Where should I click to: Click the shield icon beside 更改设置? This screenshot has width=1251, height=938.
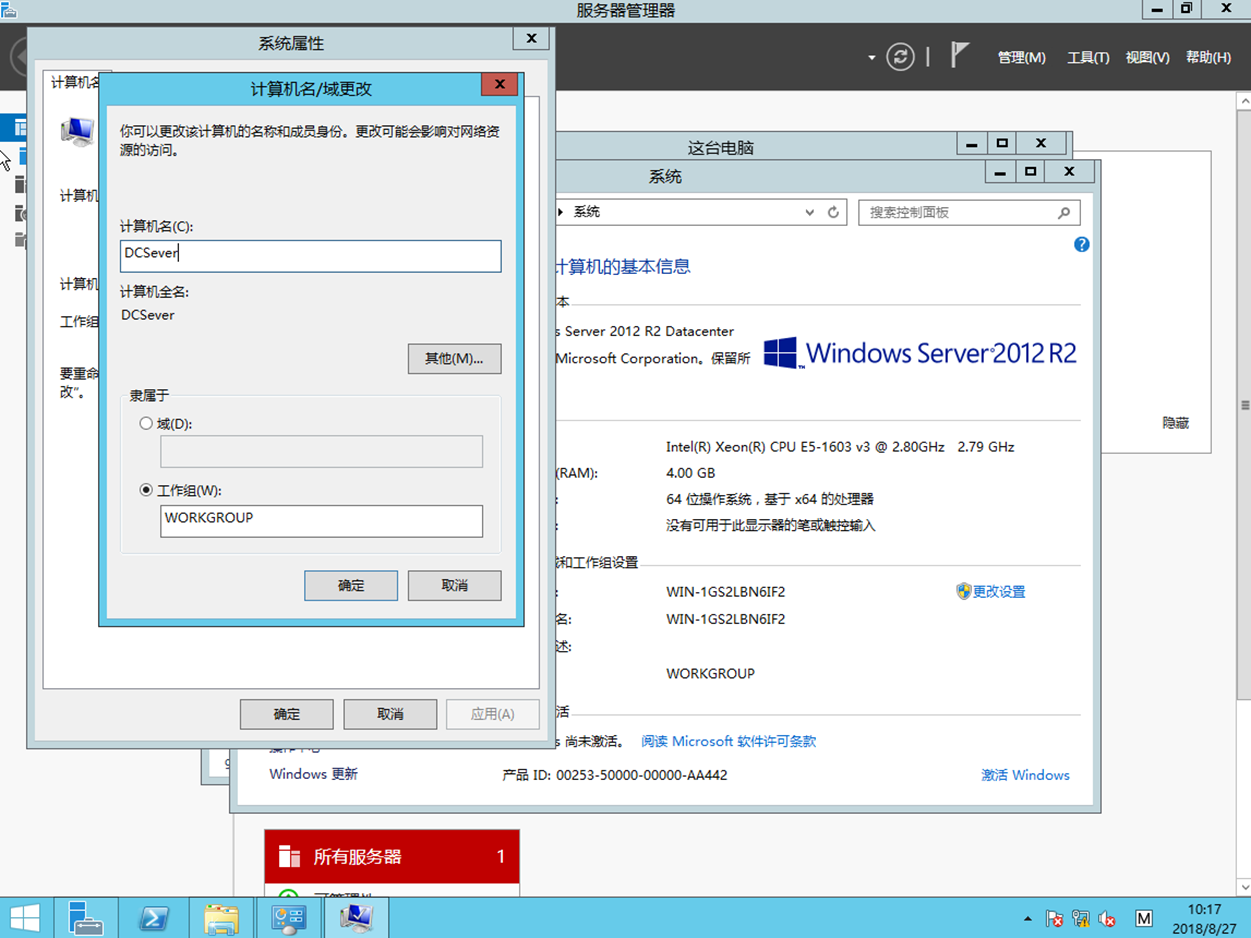964,591
